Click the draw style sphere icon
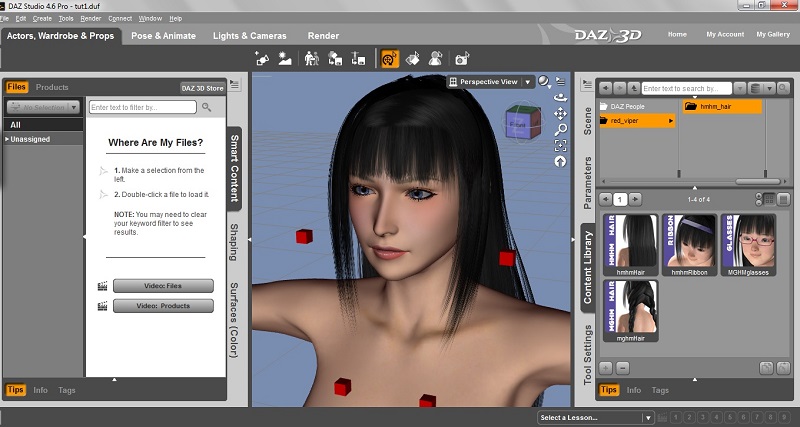Screen dimensions: 800x427 (544, 82)
